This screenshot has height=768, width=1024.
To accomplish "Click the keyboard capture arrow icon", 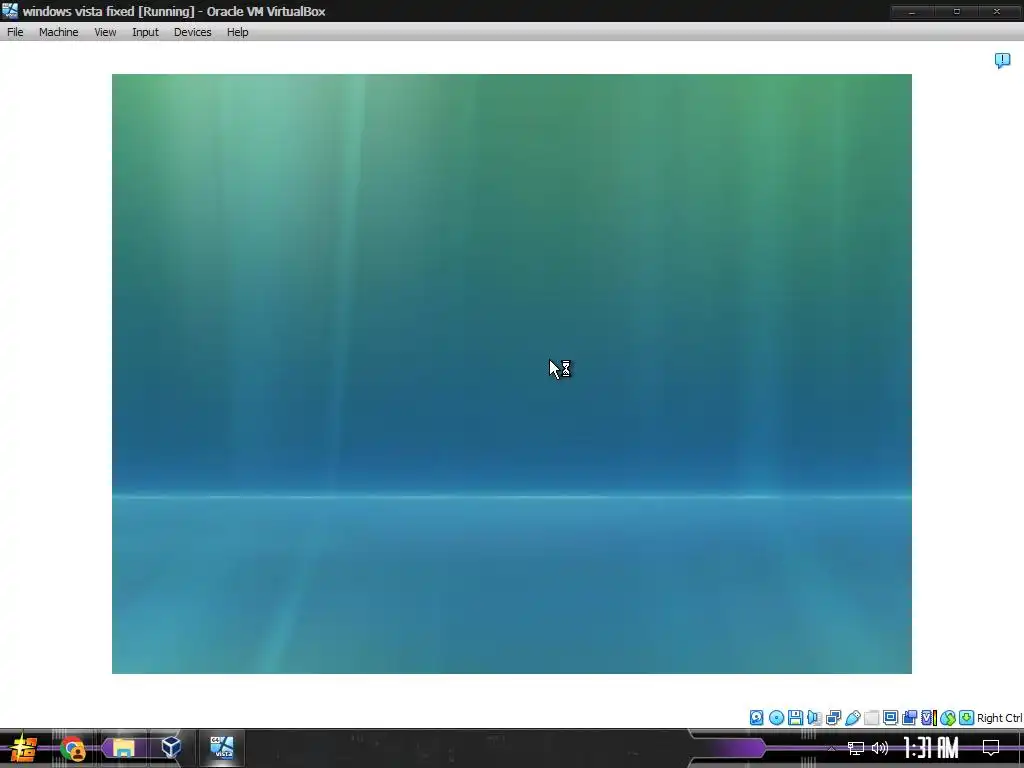I will pyautogui.click(x=967, y=718).
